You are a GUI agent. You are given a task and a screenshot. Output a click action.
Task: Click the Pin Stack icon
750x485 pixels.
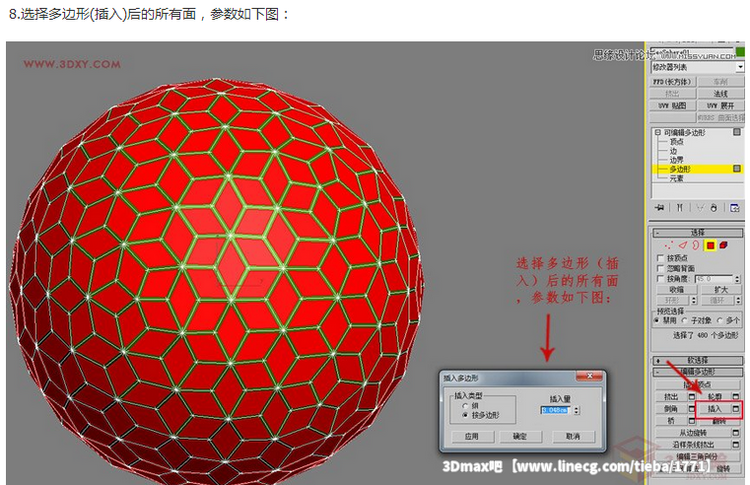(660, 208)
